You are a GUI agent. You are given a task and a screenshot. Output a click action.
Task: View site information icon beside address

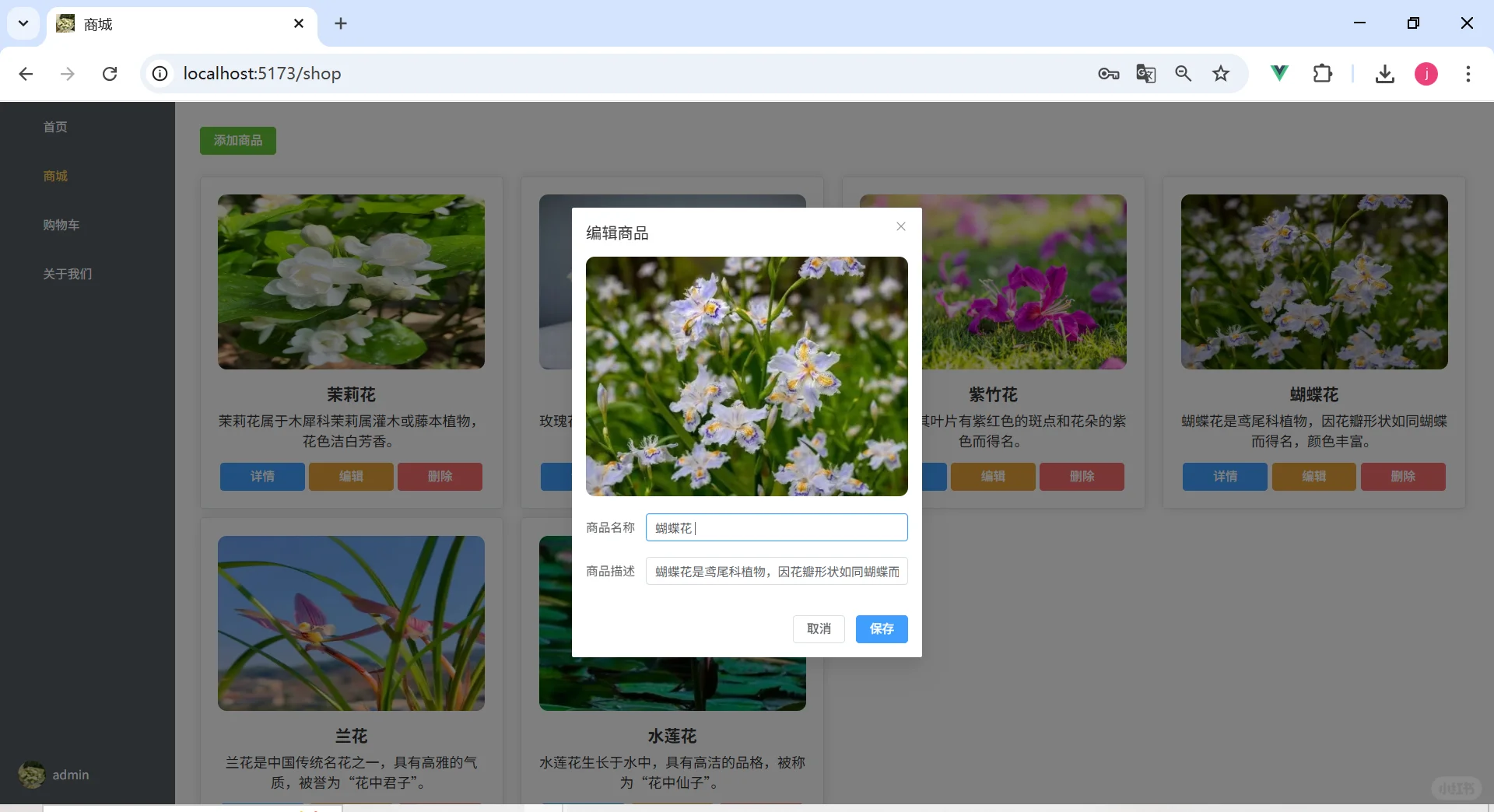(160, 73)
